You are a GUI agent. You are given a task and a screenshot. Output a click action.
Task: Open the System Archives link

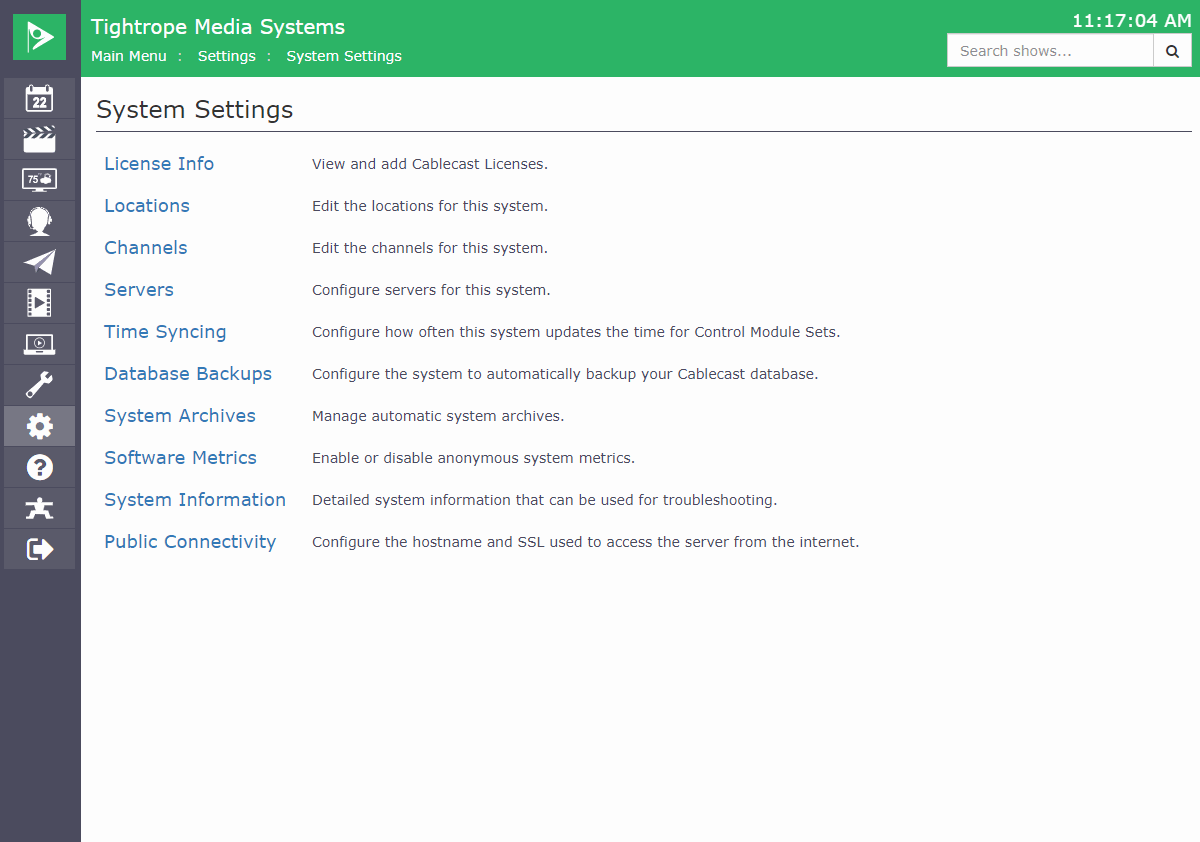tap(180, 416)
